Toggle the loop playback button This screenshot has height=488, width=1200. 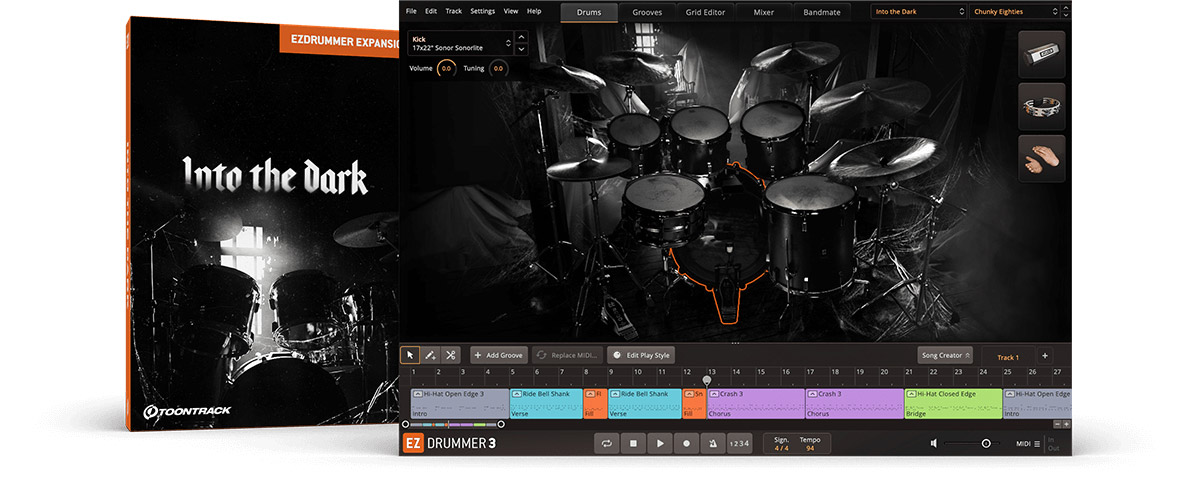606,443
